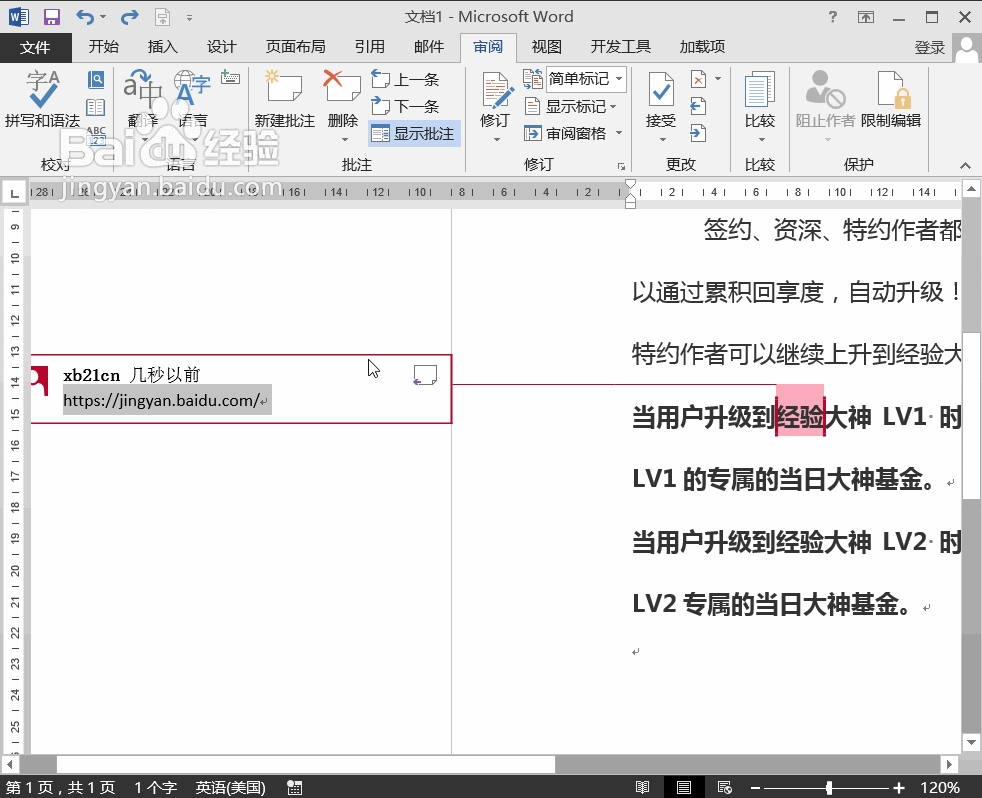Click the Word Help question mark
The height and width of the screenshot is (798, 982).
(832, 17)
